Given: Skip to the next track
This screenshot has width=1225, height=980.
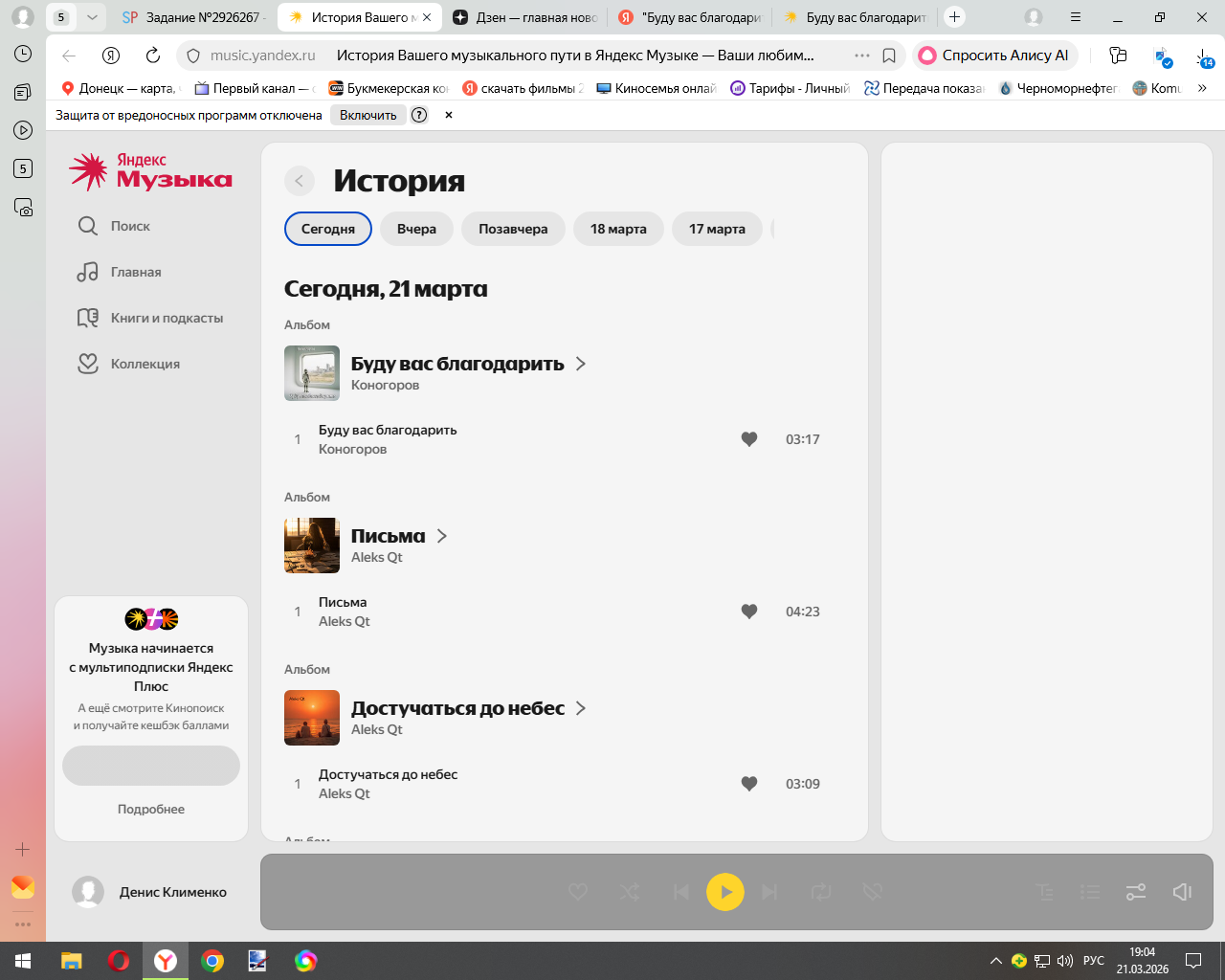Looking at the screenshot, I should click(769, 892).
